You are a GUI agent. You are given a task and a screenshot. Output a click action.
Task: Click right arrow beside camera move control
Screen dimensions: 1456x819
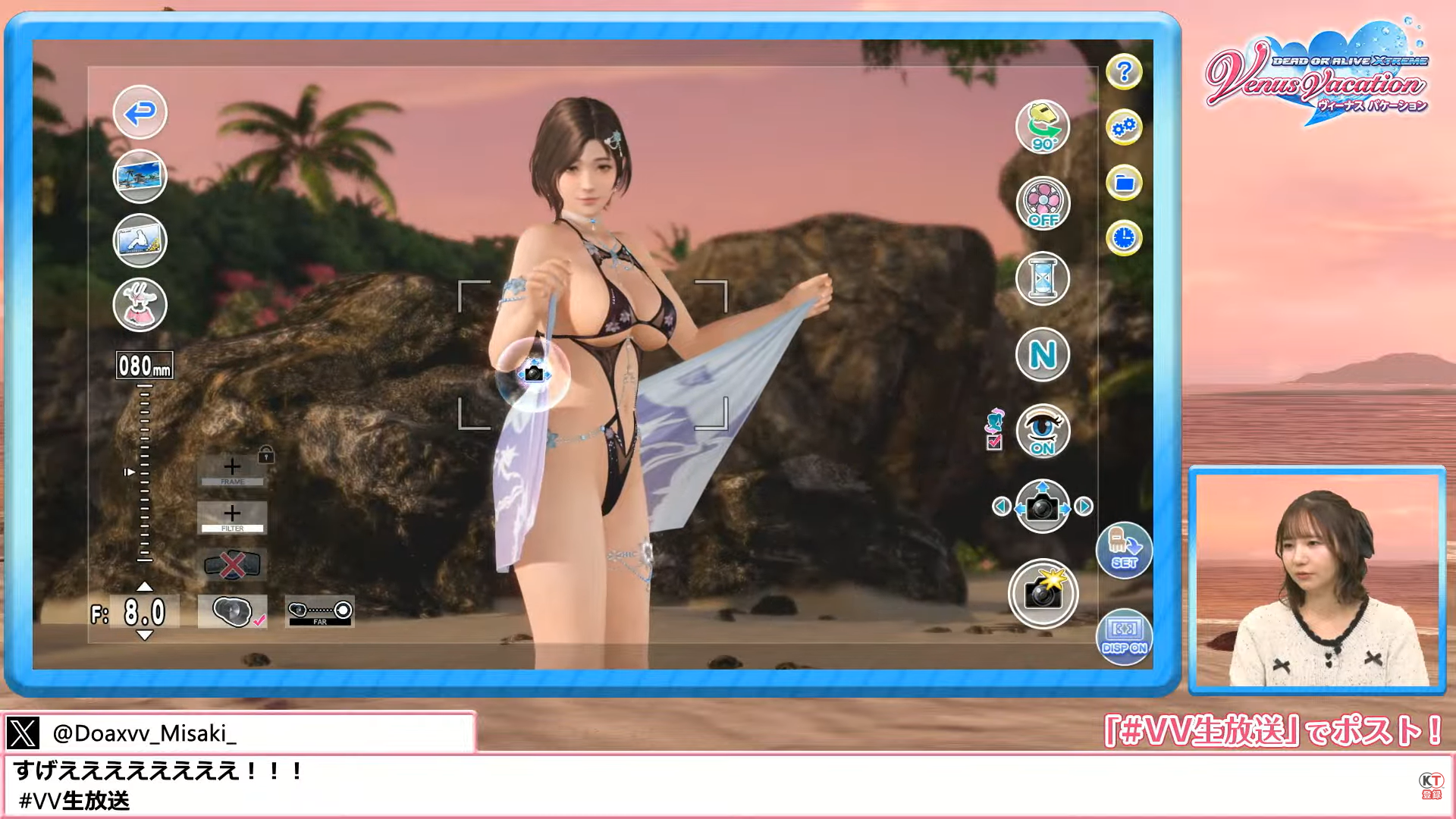tap(1084, 506)
